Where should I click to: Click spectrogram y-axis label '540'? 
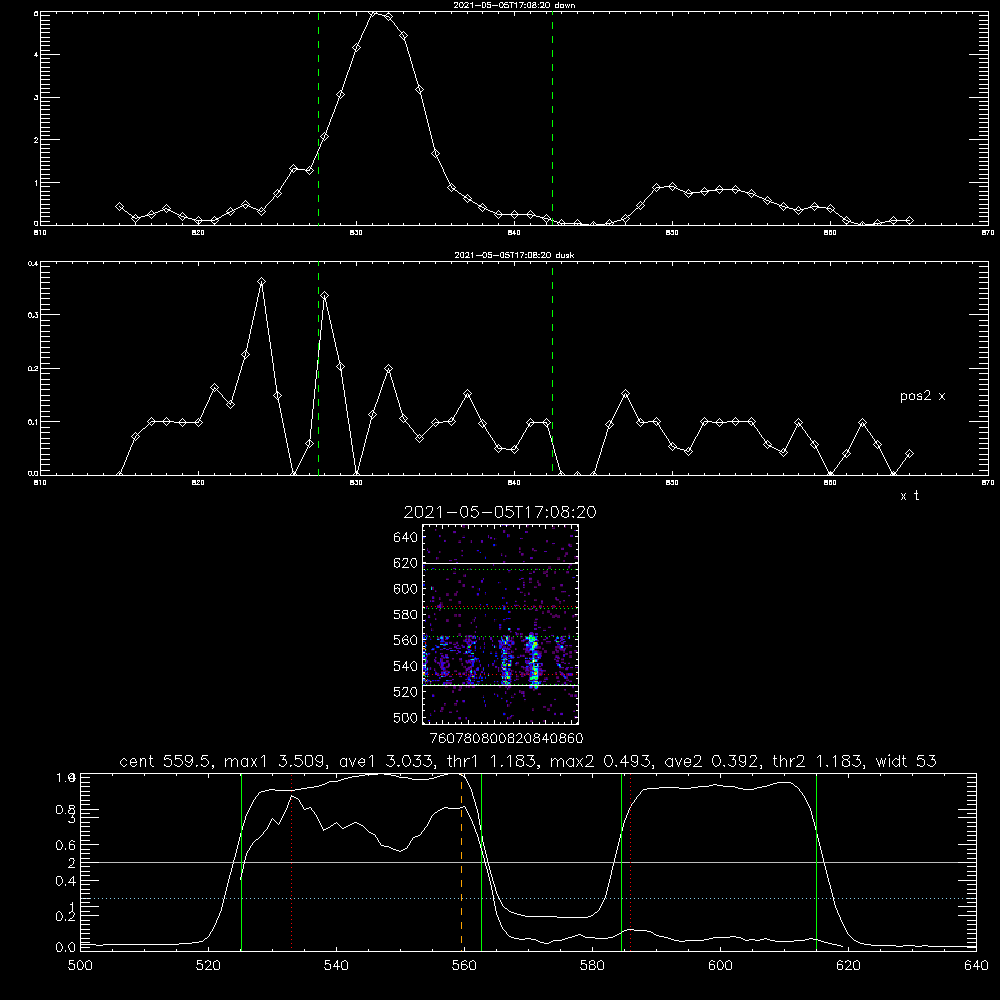click(x=406, y=666)
